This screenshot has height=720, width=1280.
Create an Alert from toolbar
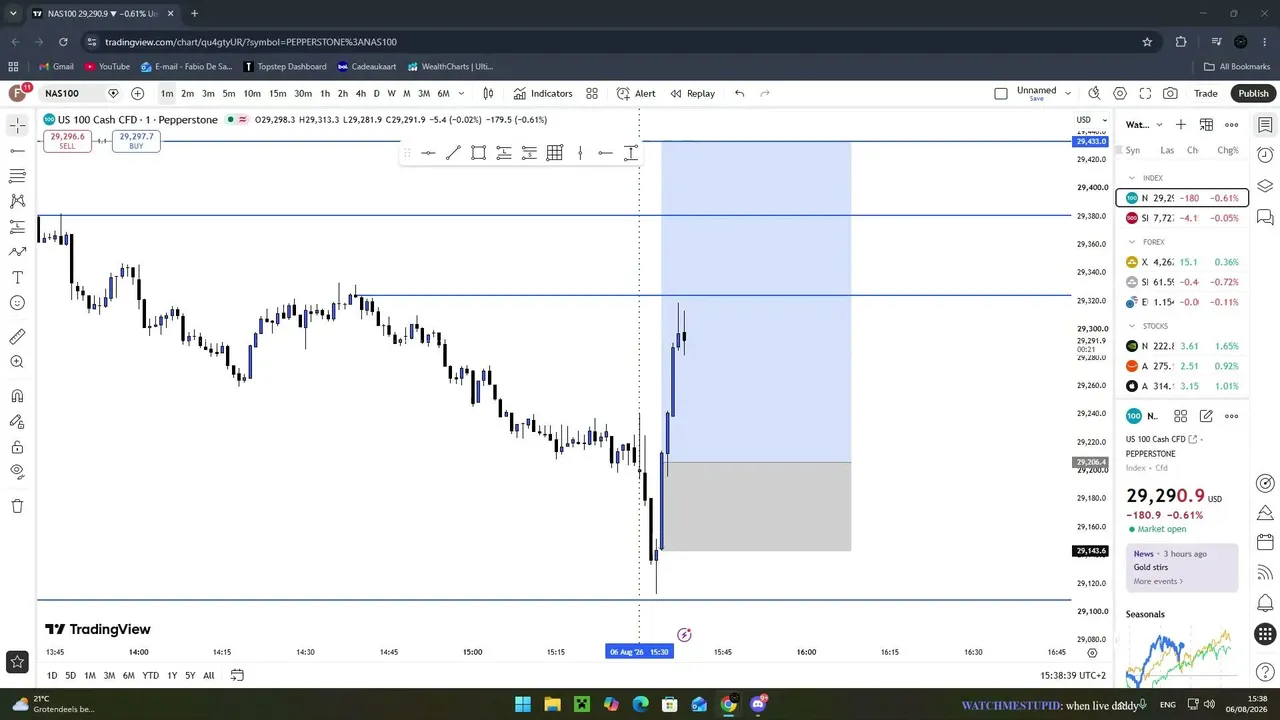(636, 93)
